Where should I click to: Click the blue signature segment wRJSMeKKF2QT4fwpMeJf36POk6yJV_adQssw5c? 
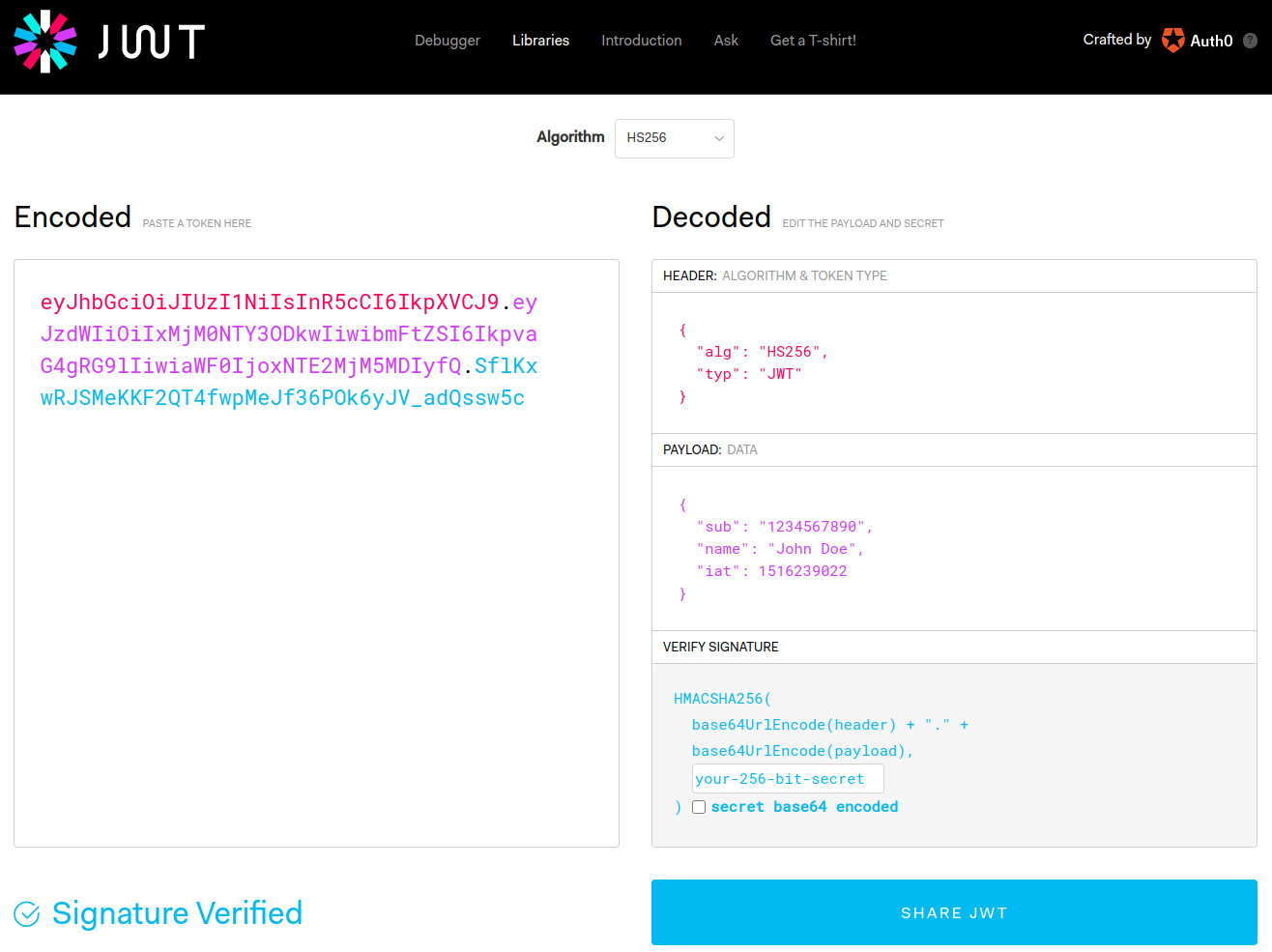pyautogui.click(x=282, y=398)
